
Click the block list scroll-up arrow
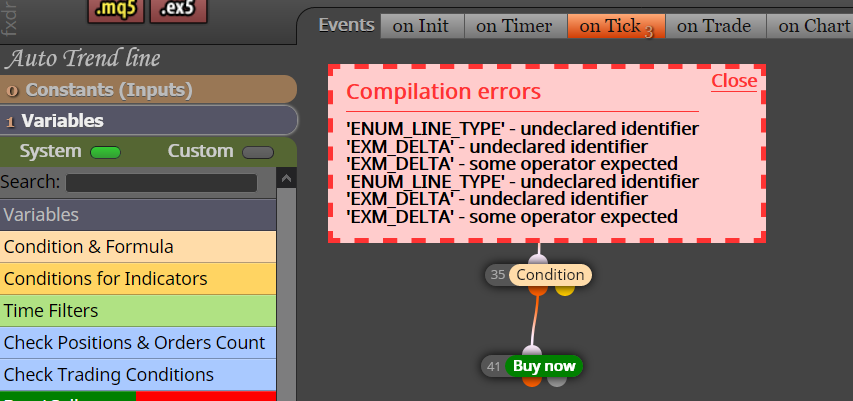(x=287, y=178)
